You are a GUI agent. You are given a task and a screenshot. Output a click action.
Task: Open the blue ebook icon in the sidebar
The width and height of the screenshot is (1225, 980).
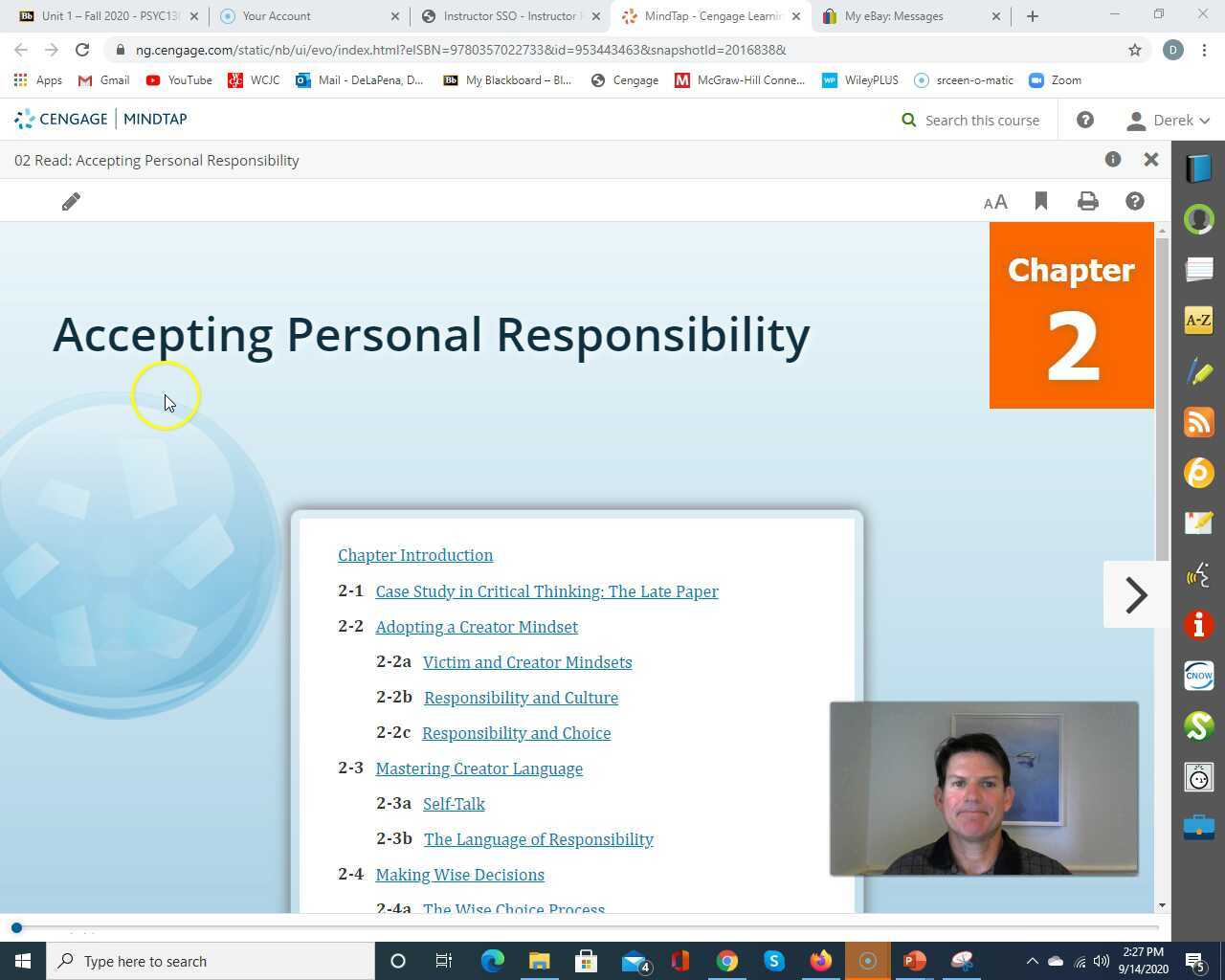pyautogui.click(x=1198, y=168)
